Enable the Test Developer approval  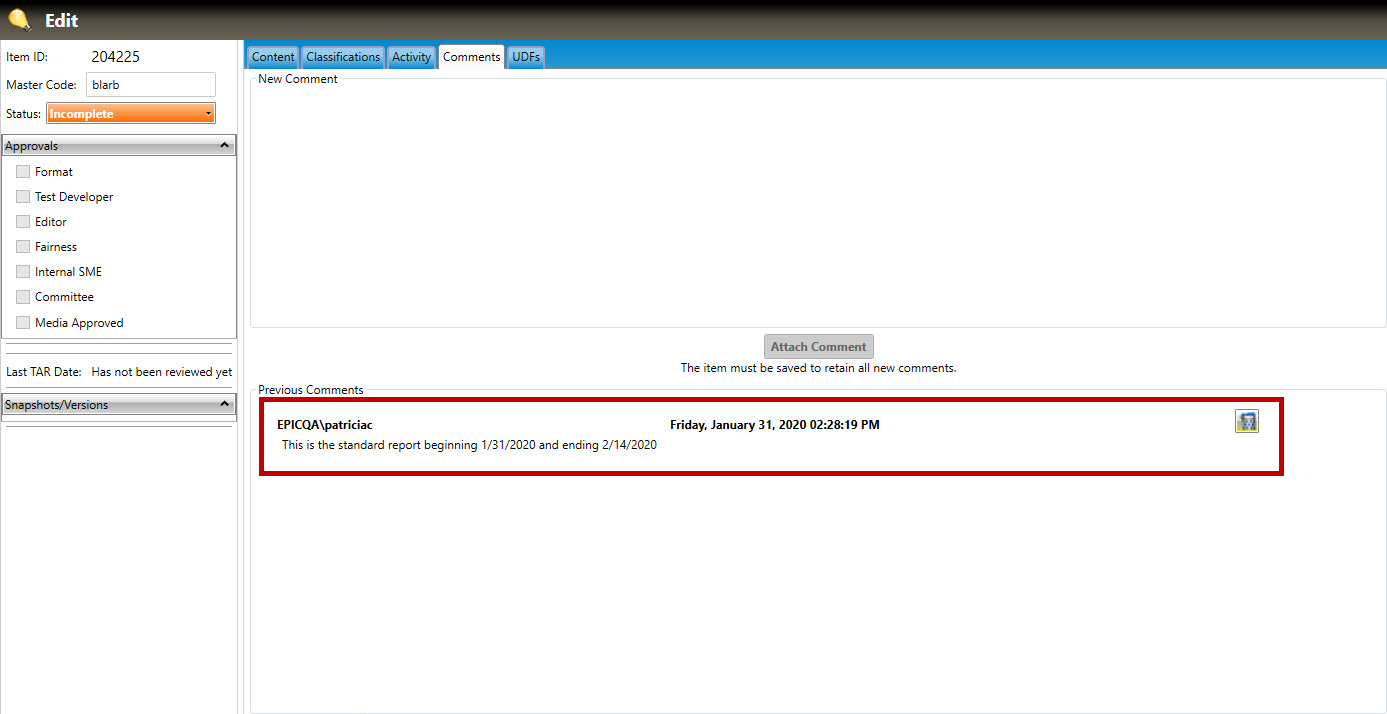pyautogui.click(x=23, y=197)
